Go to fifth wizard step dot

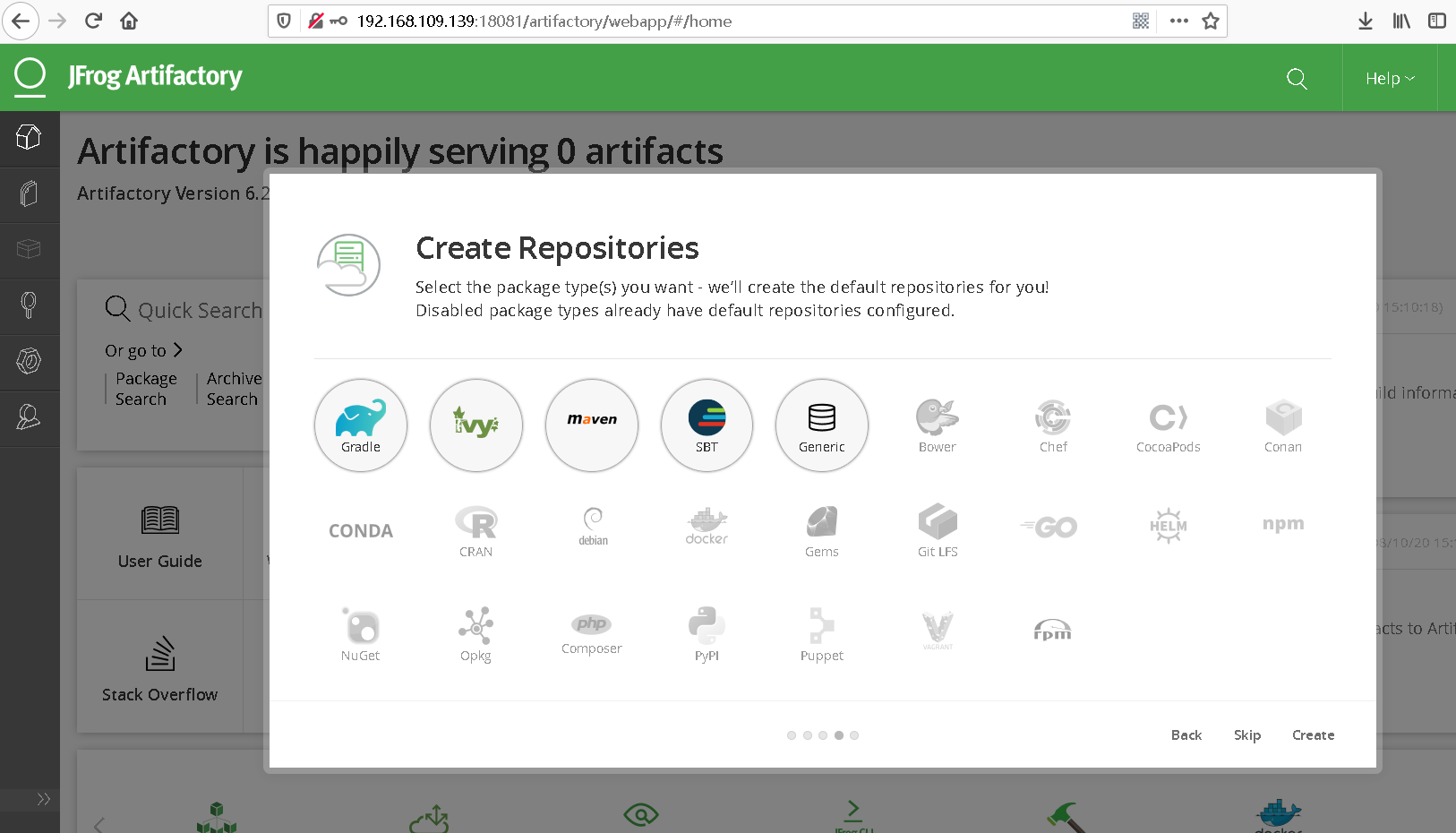pyautogui.click(x=854, y=735)
